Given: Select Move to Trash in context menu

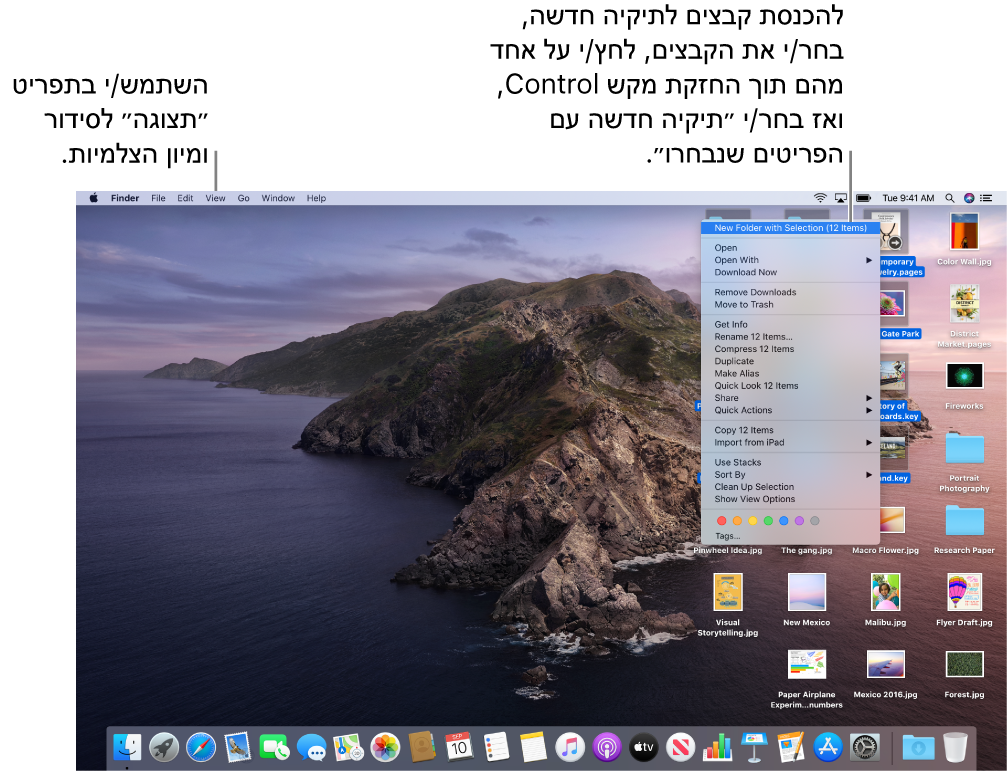Looking at the screenshot, I should (790, 305).
